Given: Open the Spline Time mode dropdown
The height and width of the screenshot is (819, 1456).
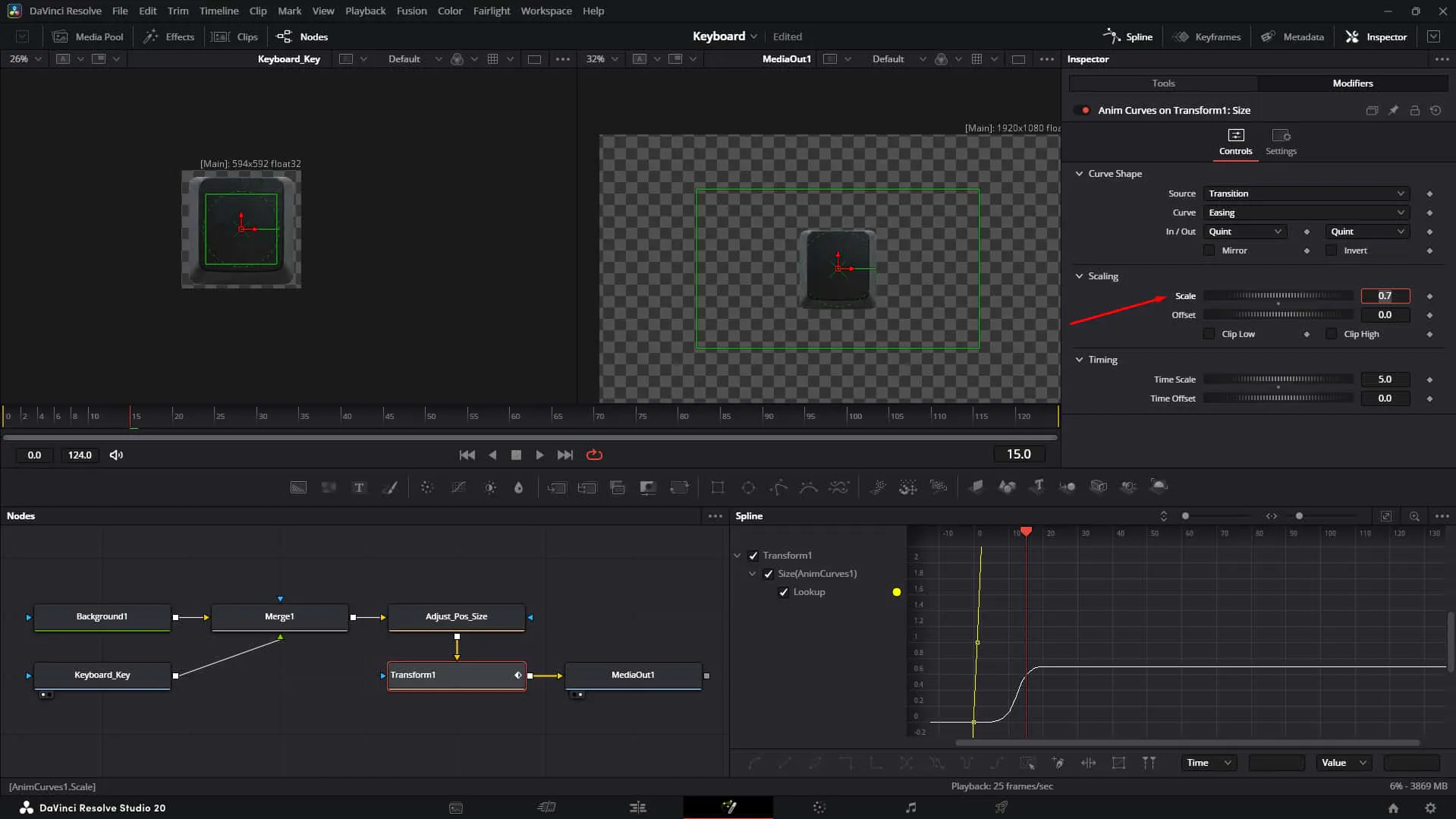Looking at the screenshot, I should 1209,763.
